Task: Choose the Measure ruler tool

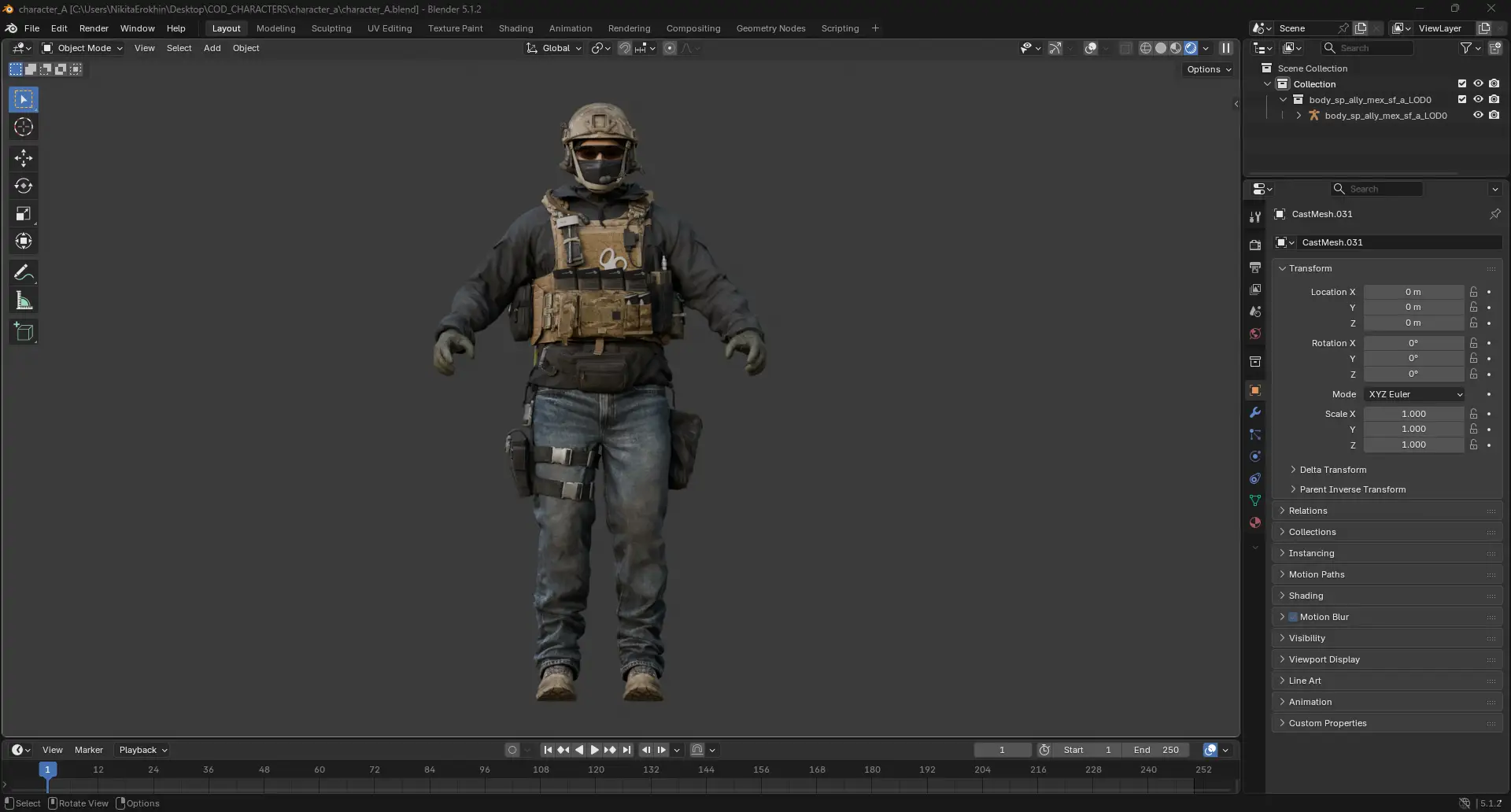Action: click(x=24, y=301)
